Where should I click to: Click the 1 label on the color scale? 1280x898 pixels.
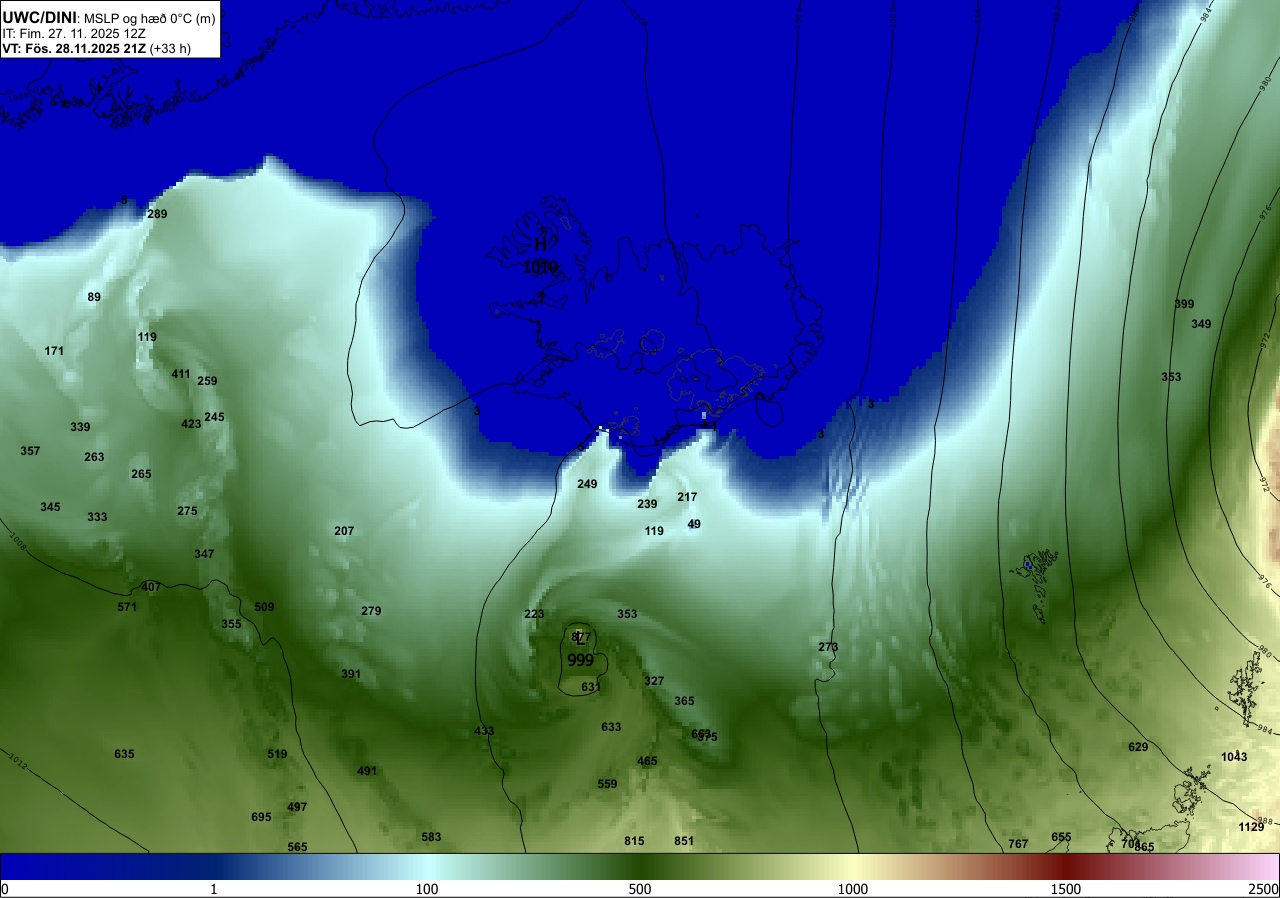(214, 889)
